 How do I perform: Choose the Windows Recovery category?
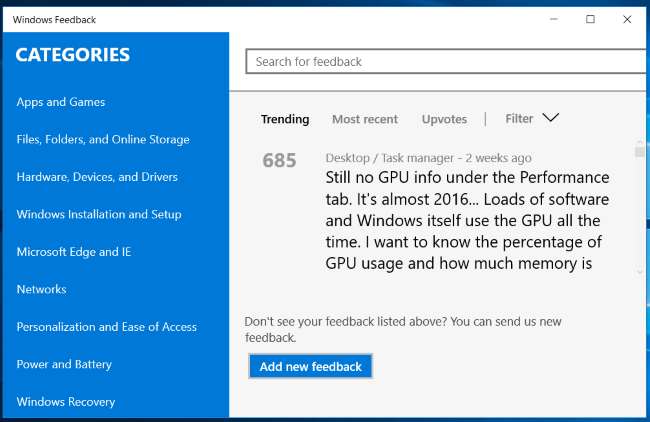tap(66, 402)
